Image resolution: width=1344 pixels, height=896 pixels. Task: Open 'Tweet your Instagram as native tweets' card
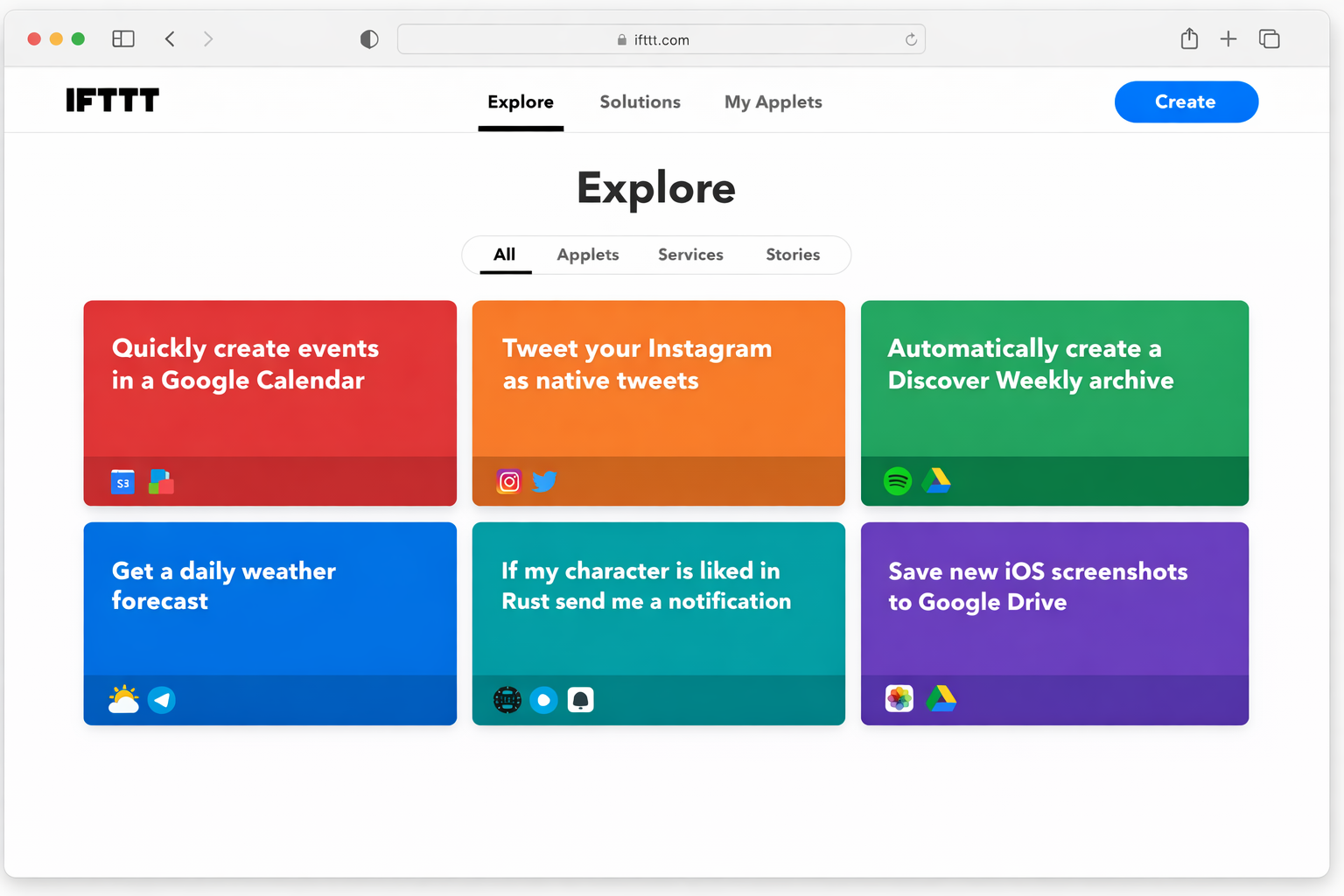pos(659,403)
